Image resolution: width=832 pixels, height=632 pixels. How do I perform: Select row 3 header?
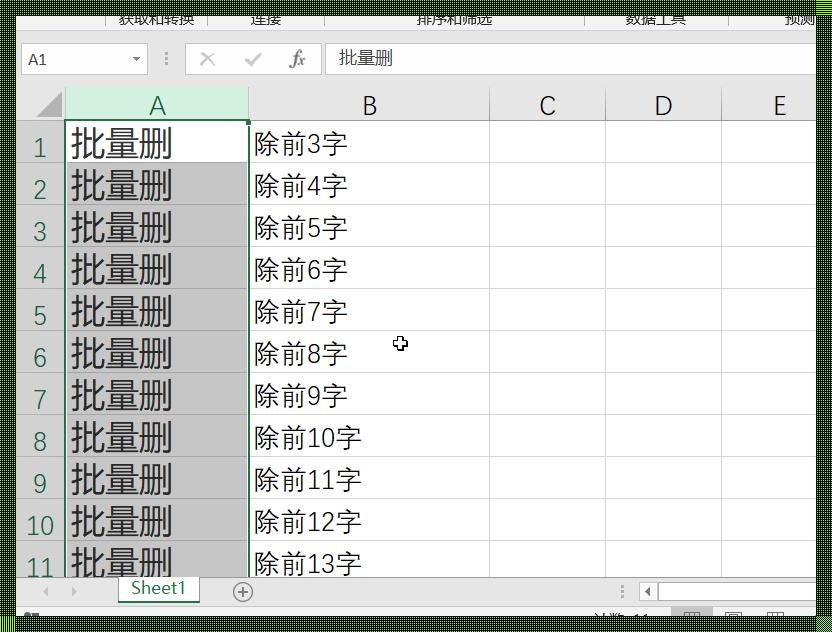click(40, 226)
